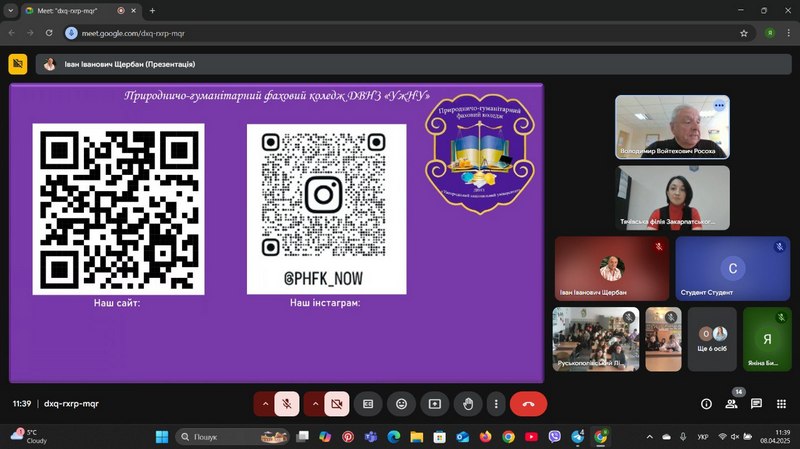Leave the call with red hang-up button
Screen dimensions: 800x449
528,404
